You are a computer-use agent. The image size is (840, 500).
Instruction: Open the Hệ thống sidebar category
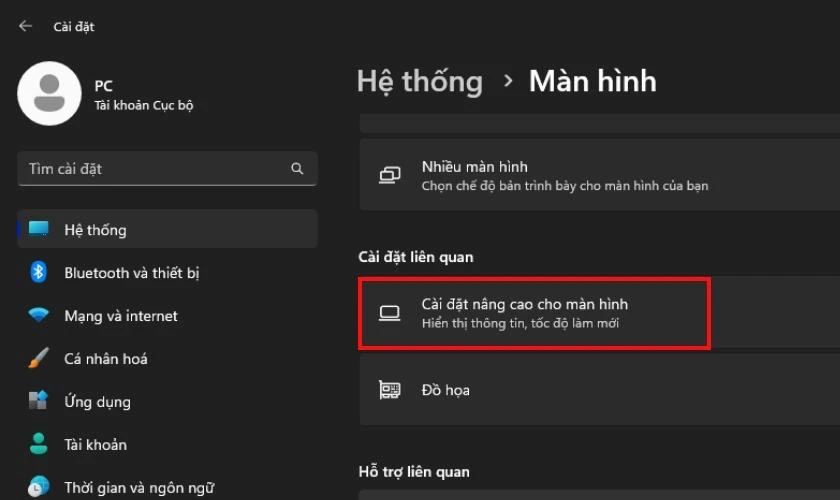[168, 229]
